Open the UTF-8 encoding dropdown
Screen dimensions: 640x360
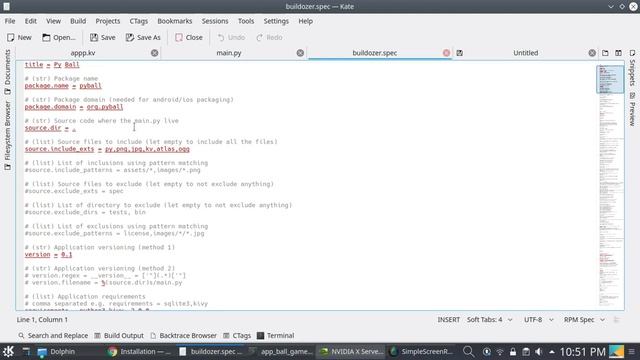[539, 320]
